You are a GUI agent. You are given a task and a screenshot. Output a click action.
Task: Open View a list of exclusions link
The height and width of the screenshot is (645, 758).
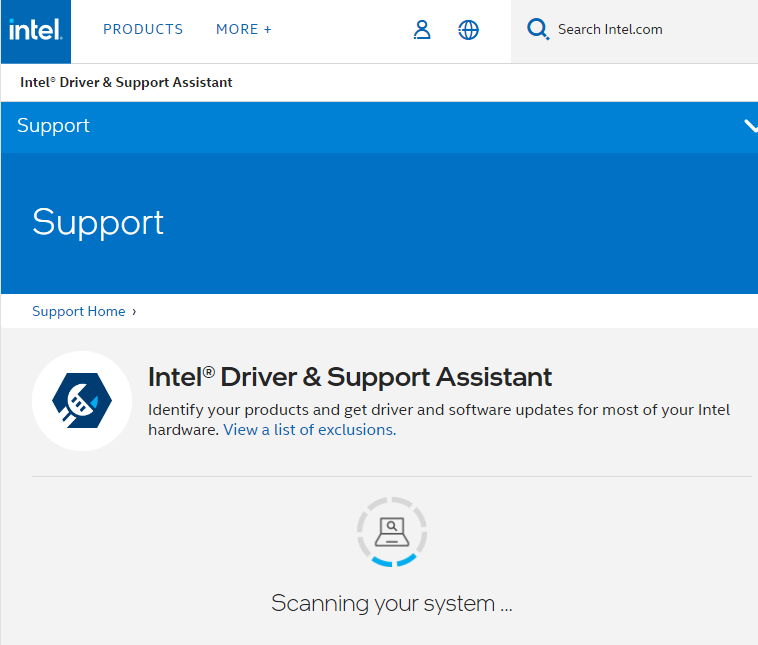coord(309,430)
